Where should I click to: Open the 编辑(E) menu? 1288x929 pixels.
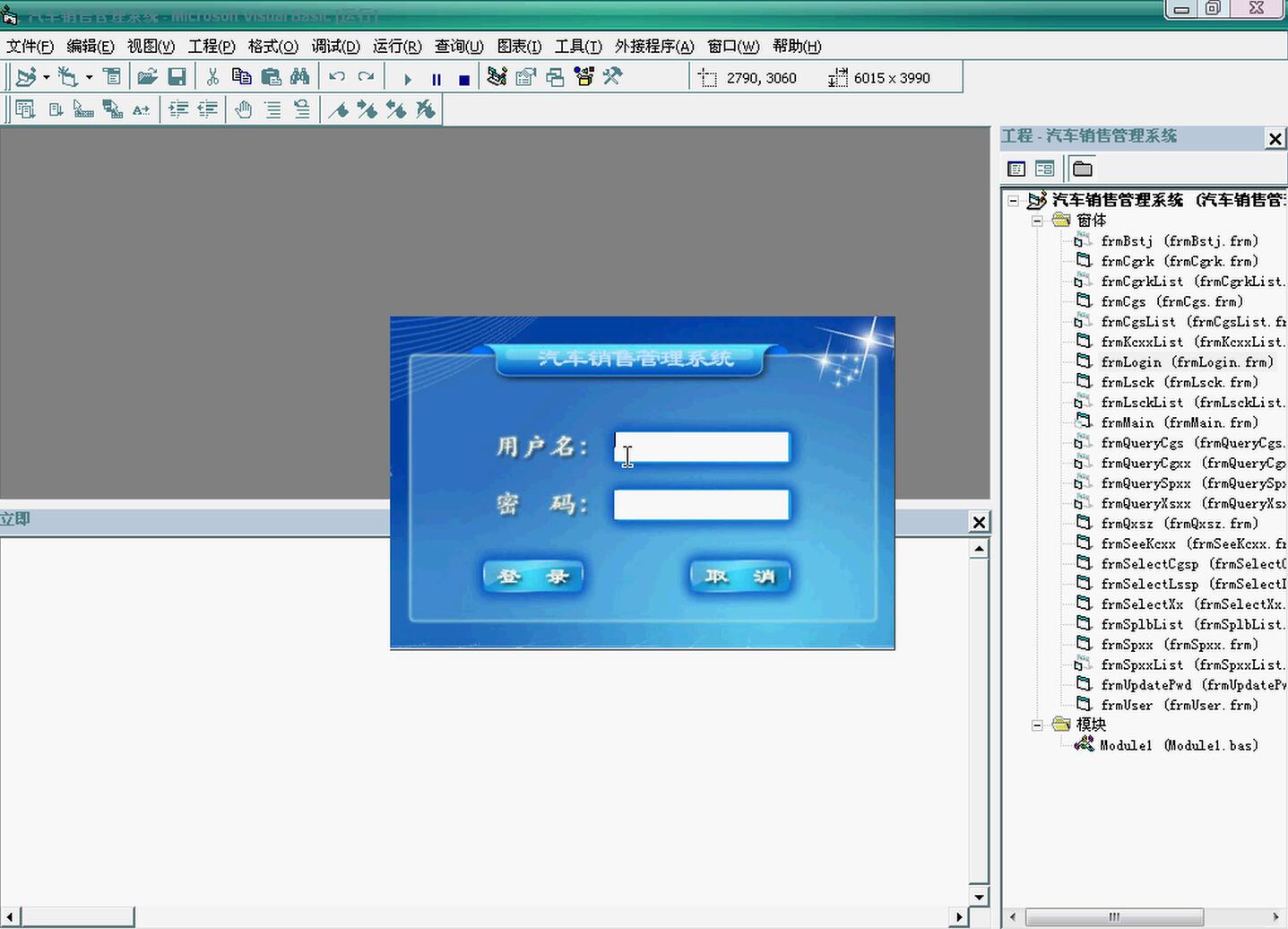coord(91,47)
